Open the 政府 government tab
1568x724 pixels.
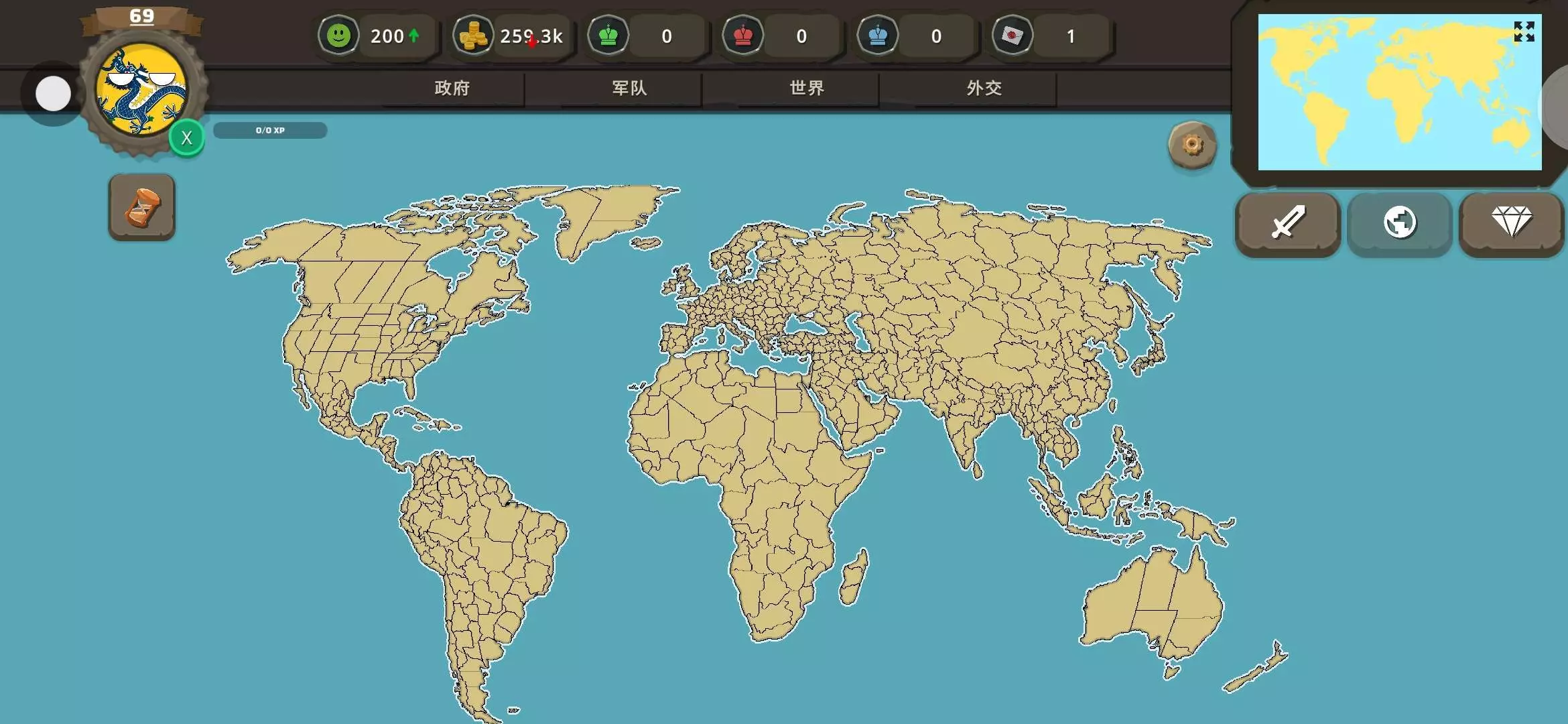click(x=452, y=88)
